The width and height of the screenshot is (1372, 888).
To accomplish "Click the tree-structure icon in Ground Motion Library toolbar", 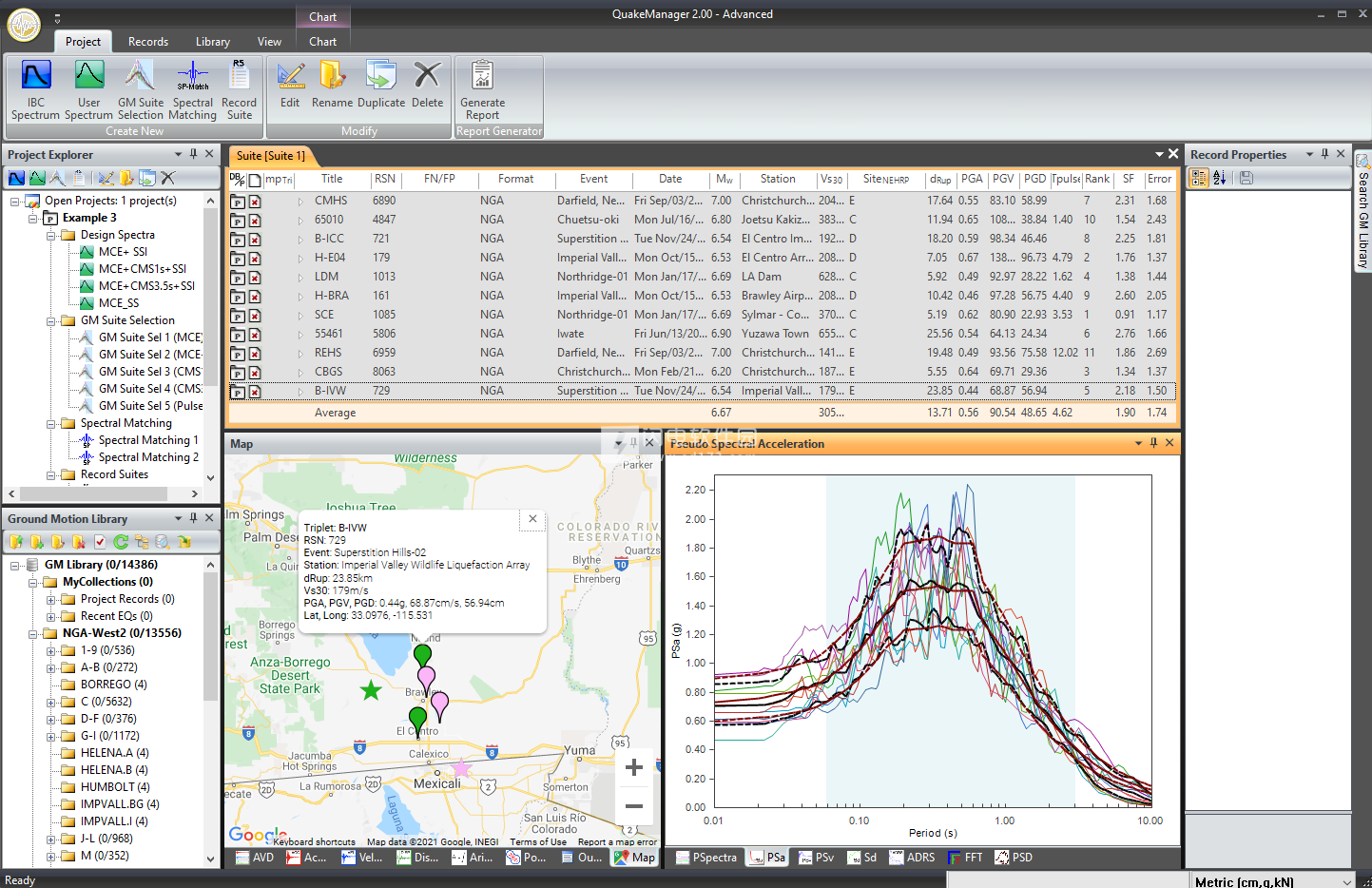I will click(x=142, y=542).
